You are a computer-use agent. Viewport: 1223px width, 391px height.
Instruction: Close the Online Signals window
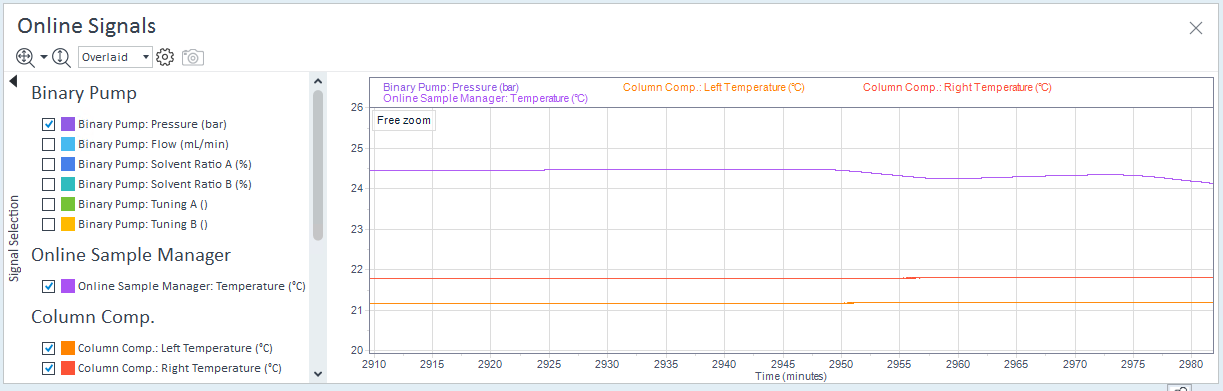(1195, 28)
